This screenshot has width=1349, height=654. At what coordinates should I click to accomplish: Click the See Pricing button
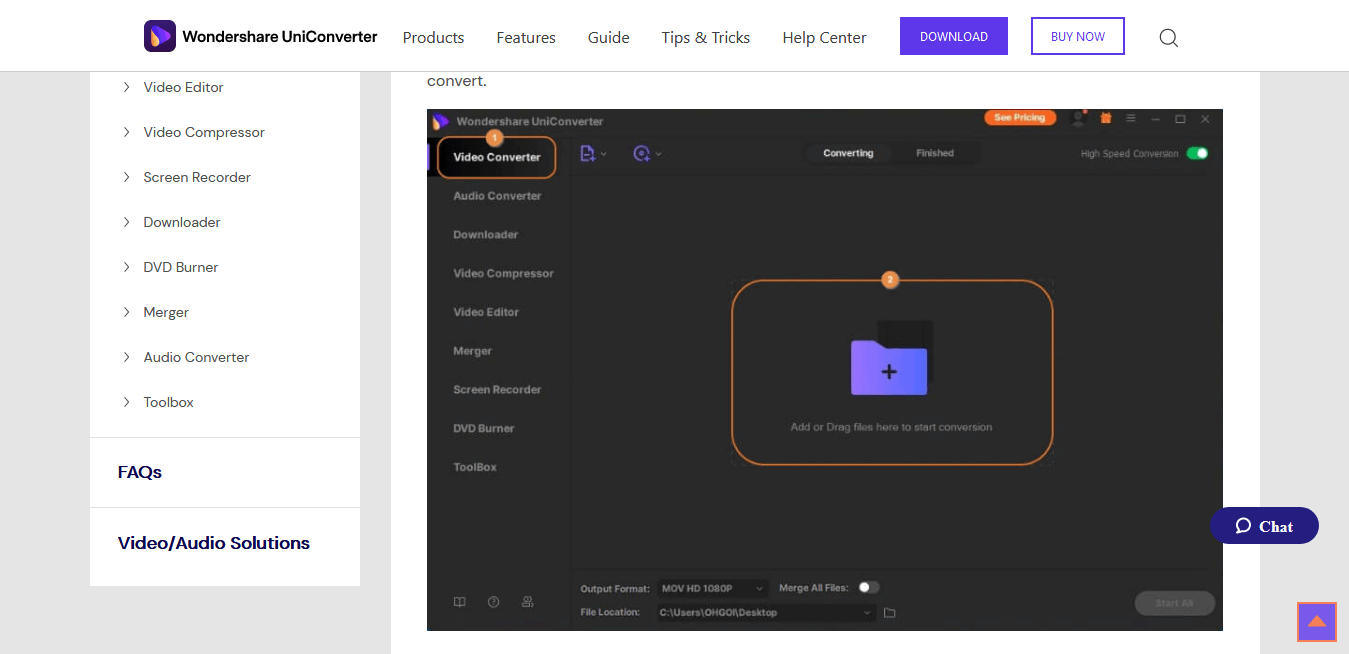[1019, 118]
